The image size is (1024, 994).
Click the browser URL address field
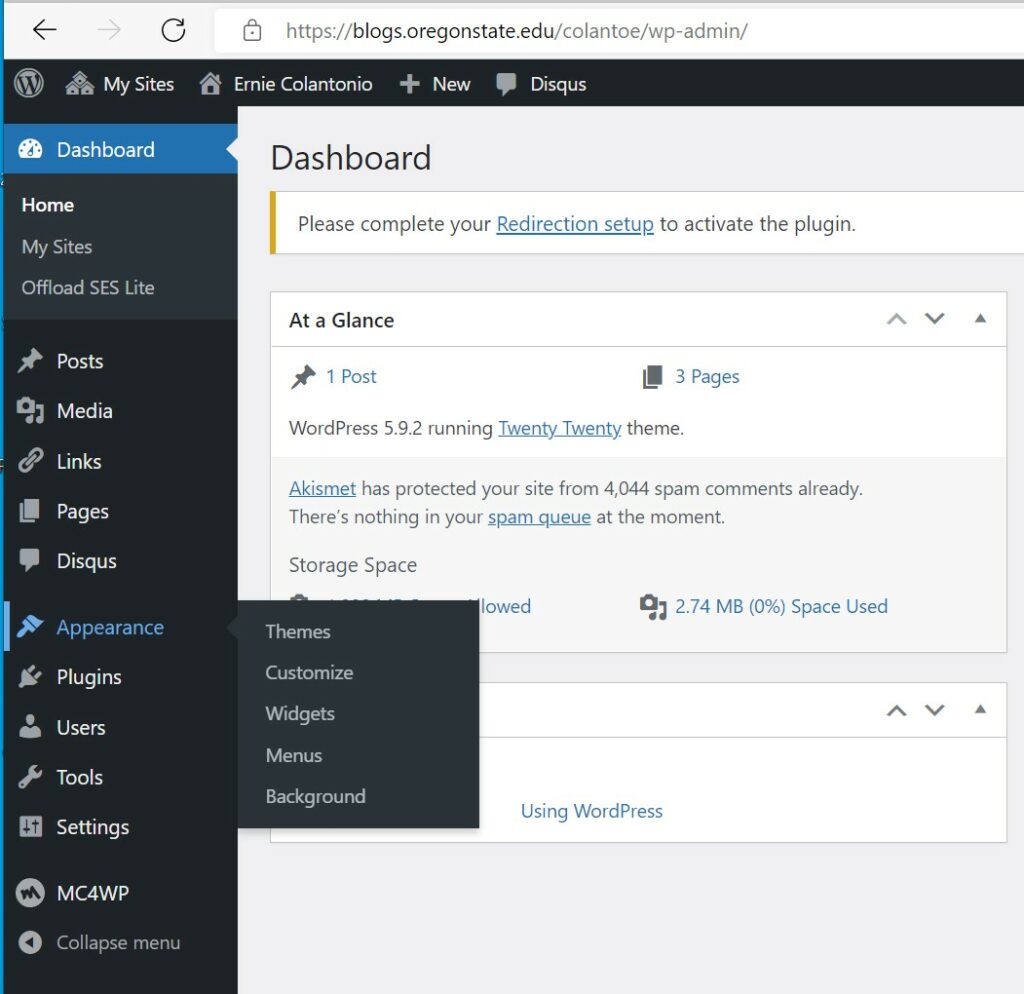point(619,31)
